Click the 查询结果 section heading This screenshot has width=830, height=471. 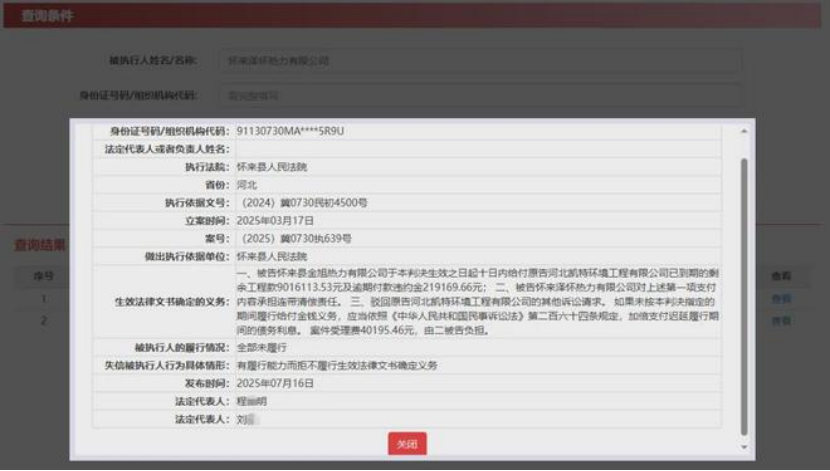pyautogui.click(x=40, y=244)
